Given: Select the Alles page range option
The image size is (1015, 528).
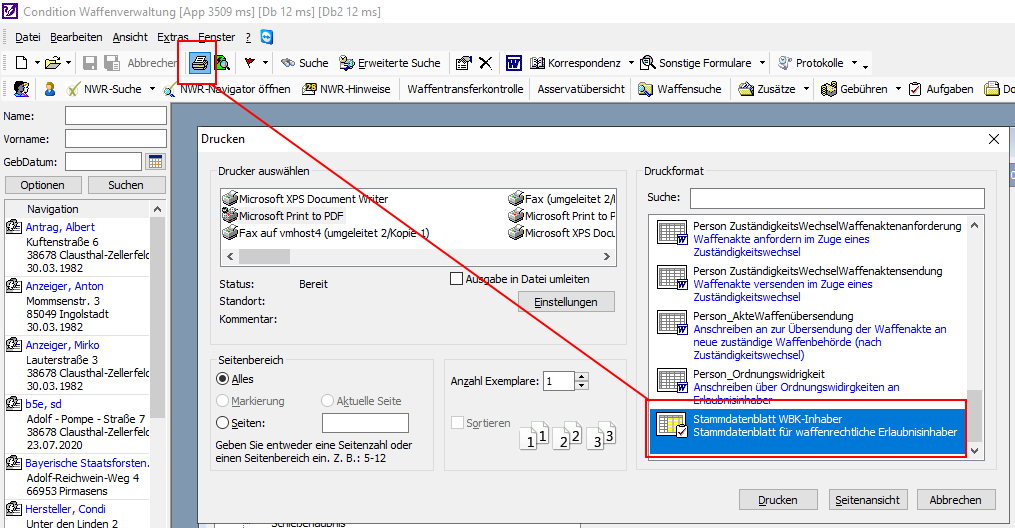Looking at the screenshot, I should tap(222, 379).
